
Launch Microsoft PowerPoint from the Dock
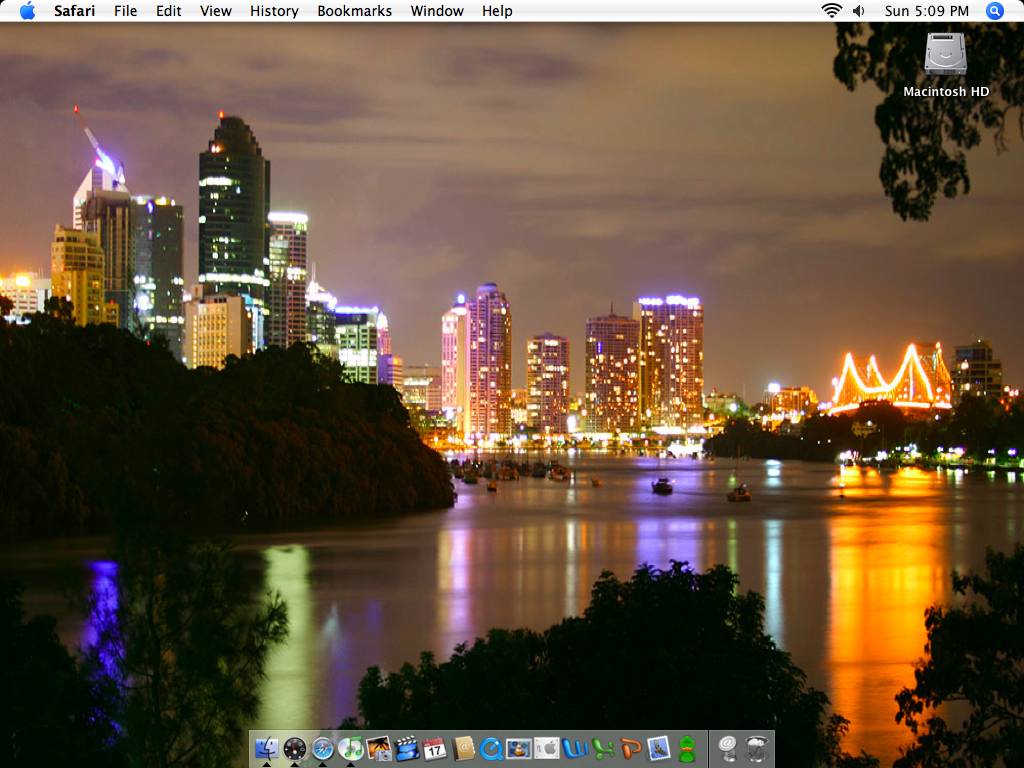tap(630, 748)
